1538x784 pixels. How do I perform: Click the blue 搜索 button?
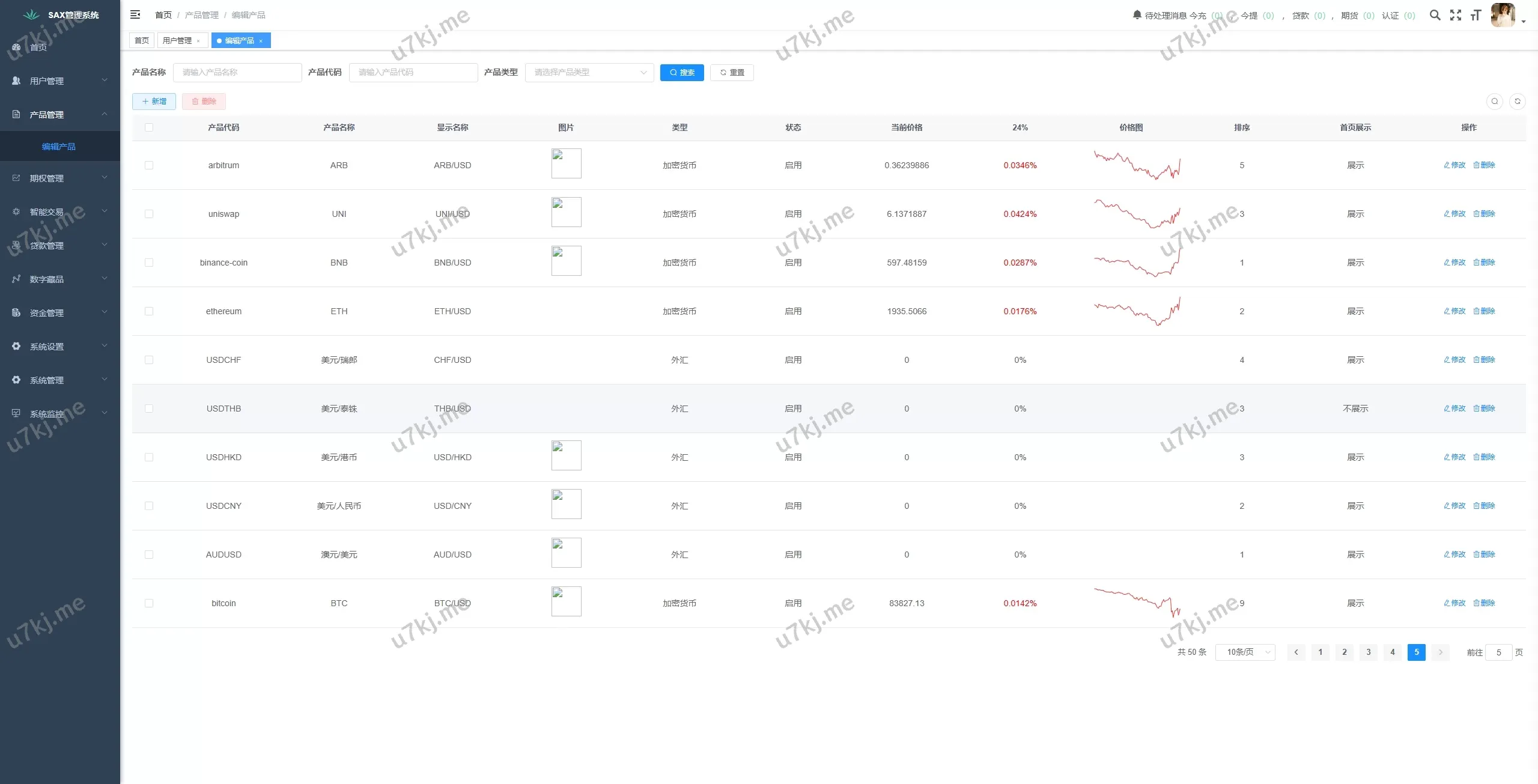[682, 72]
